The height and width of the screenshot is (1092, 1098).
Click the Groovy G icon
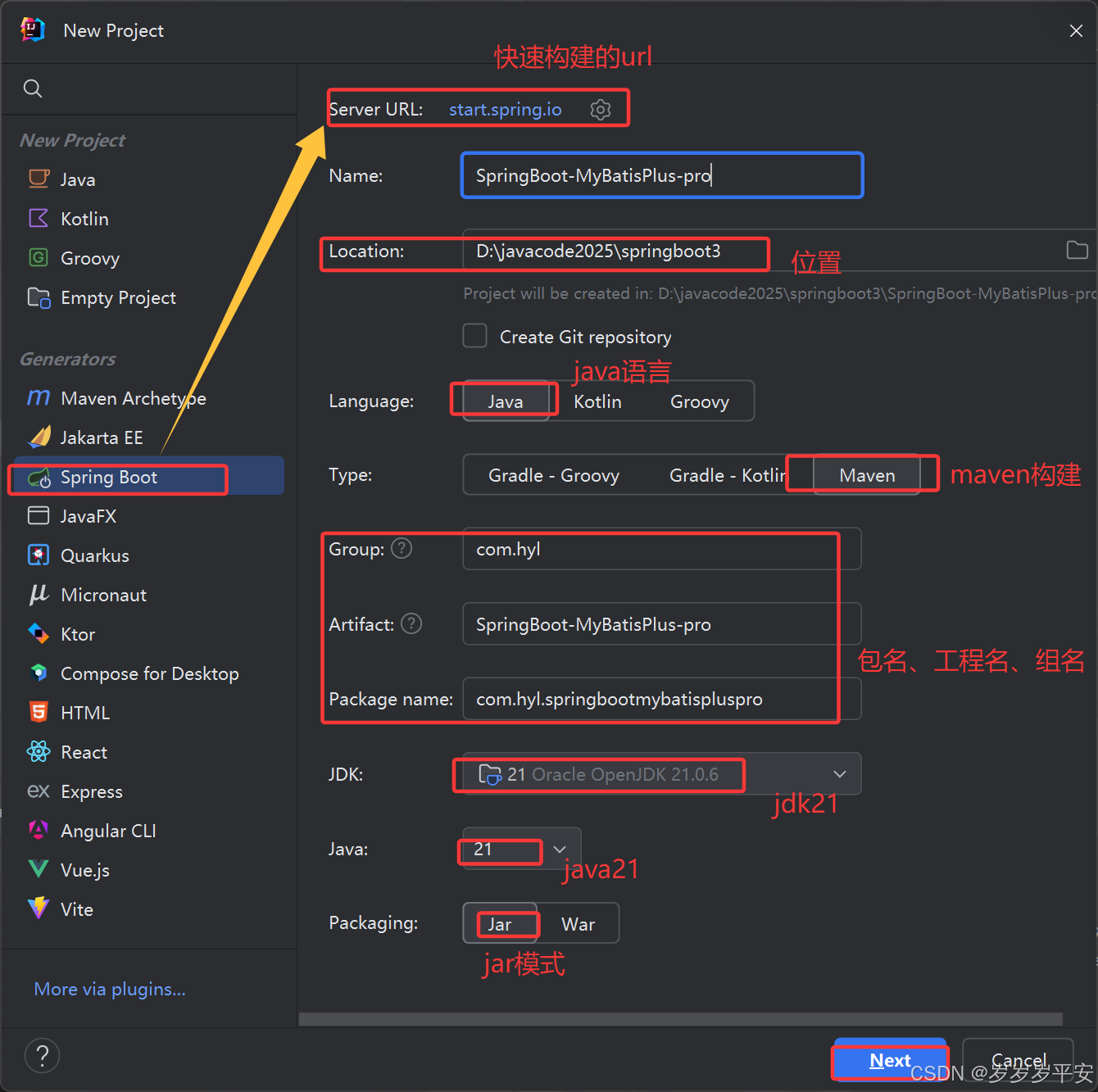[x=39, y=257]
